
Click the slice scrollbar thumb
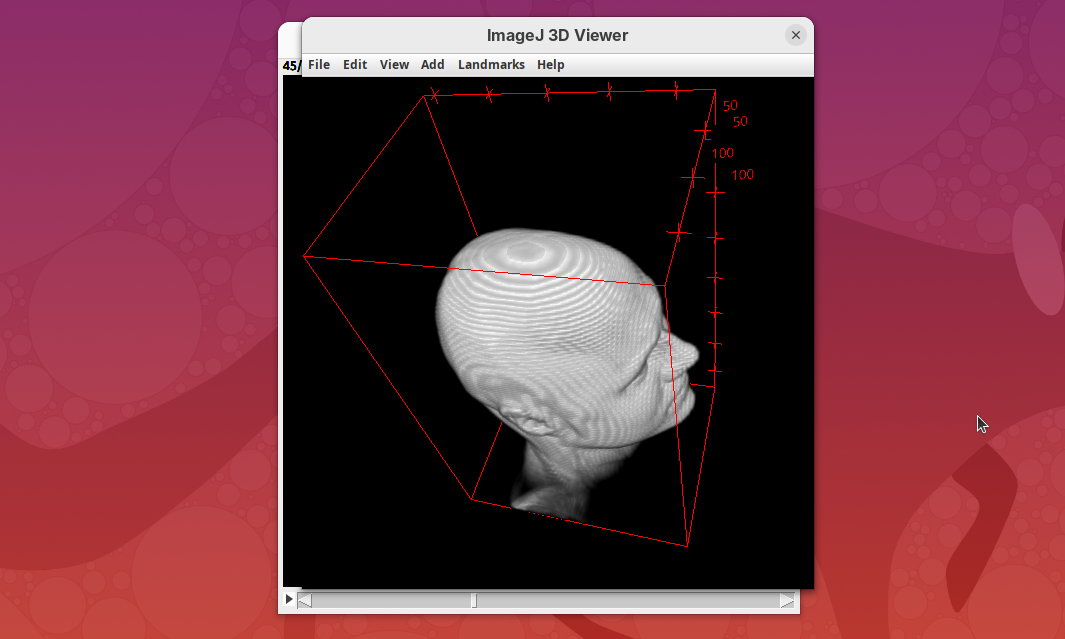coord(474,601)
